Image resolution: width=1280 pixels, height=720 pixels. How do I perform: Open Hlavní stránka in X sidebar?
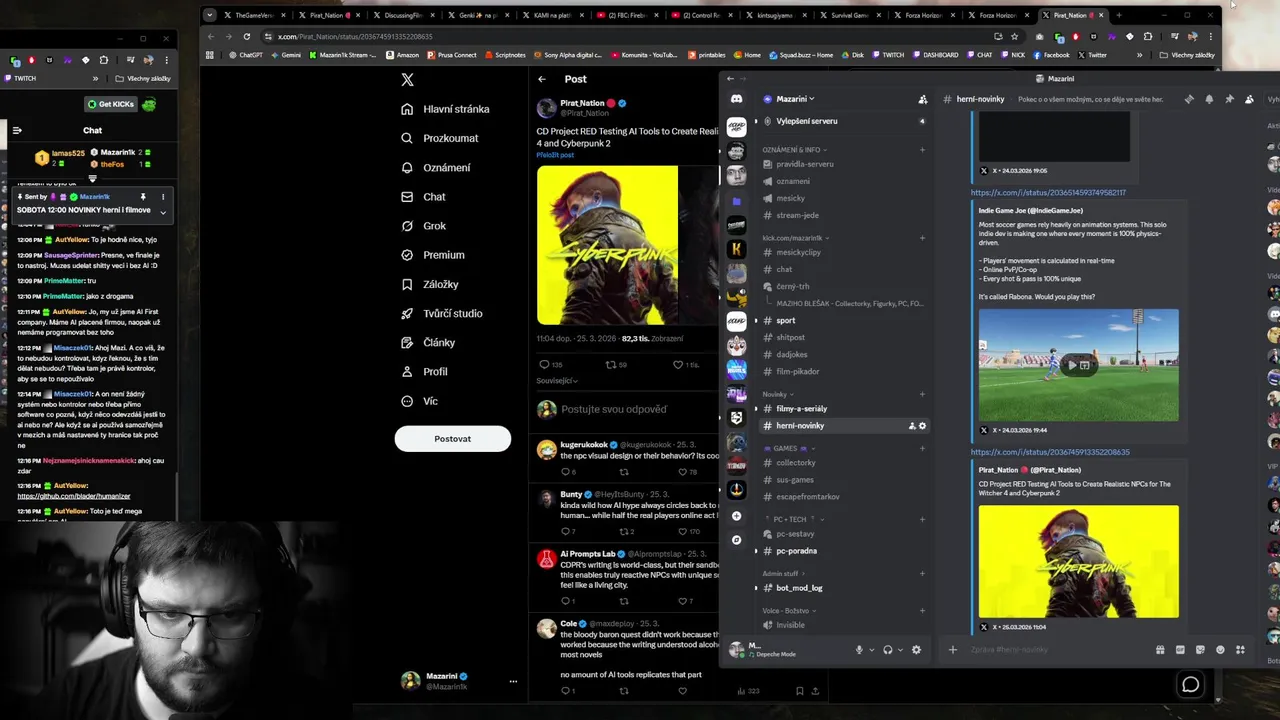(x=445, y=109)
